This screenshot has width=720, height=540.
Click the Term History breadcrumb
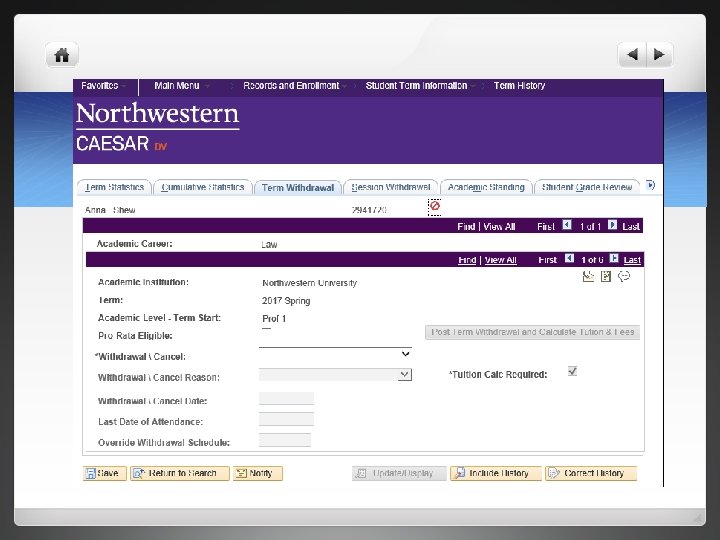click(519, 86)
